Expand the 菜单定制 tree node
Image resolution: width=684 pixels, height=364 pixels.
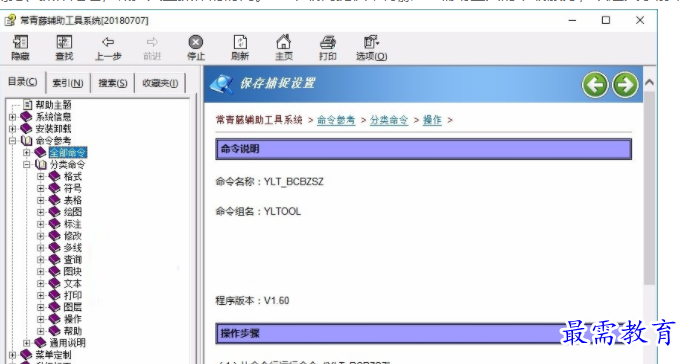(x=13, y=355)
